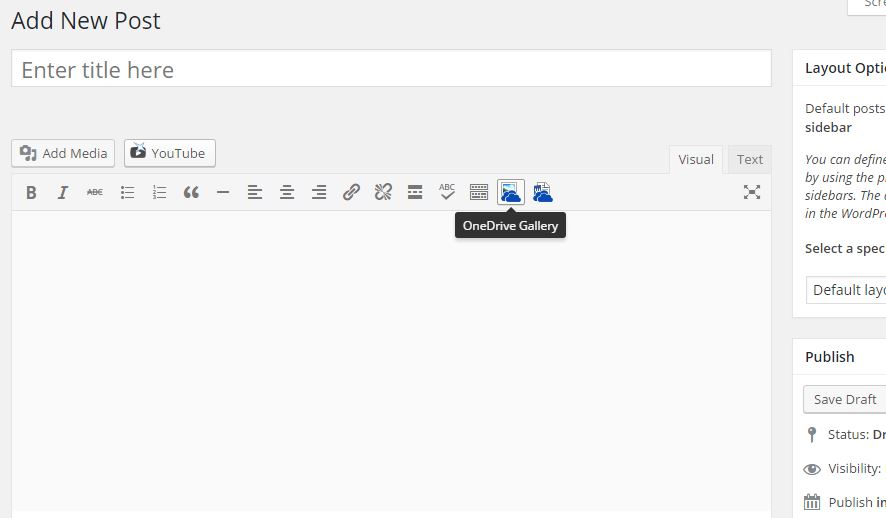Click the 'Status:' text
Viewport: 886px width, 518px height.
coord(849,434)
